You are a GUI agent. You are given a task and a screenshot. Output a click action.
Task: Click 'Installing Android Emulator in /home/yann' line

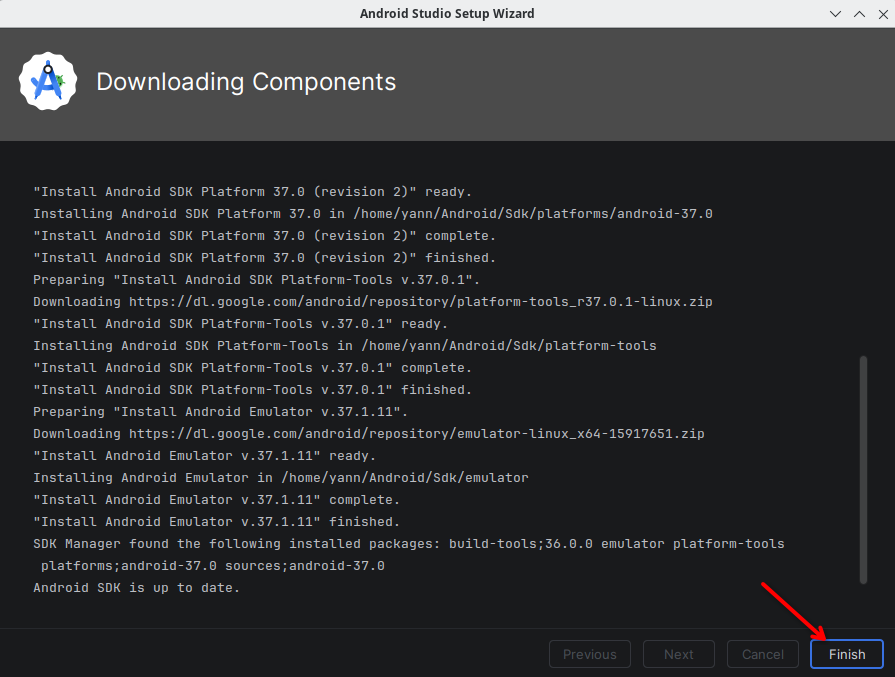click(x=281, y=478)
